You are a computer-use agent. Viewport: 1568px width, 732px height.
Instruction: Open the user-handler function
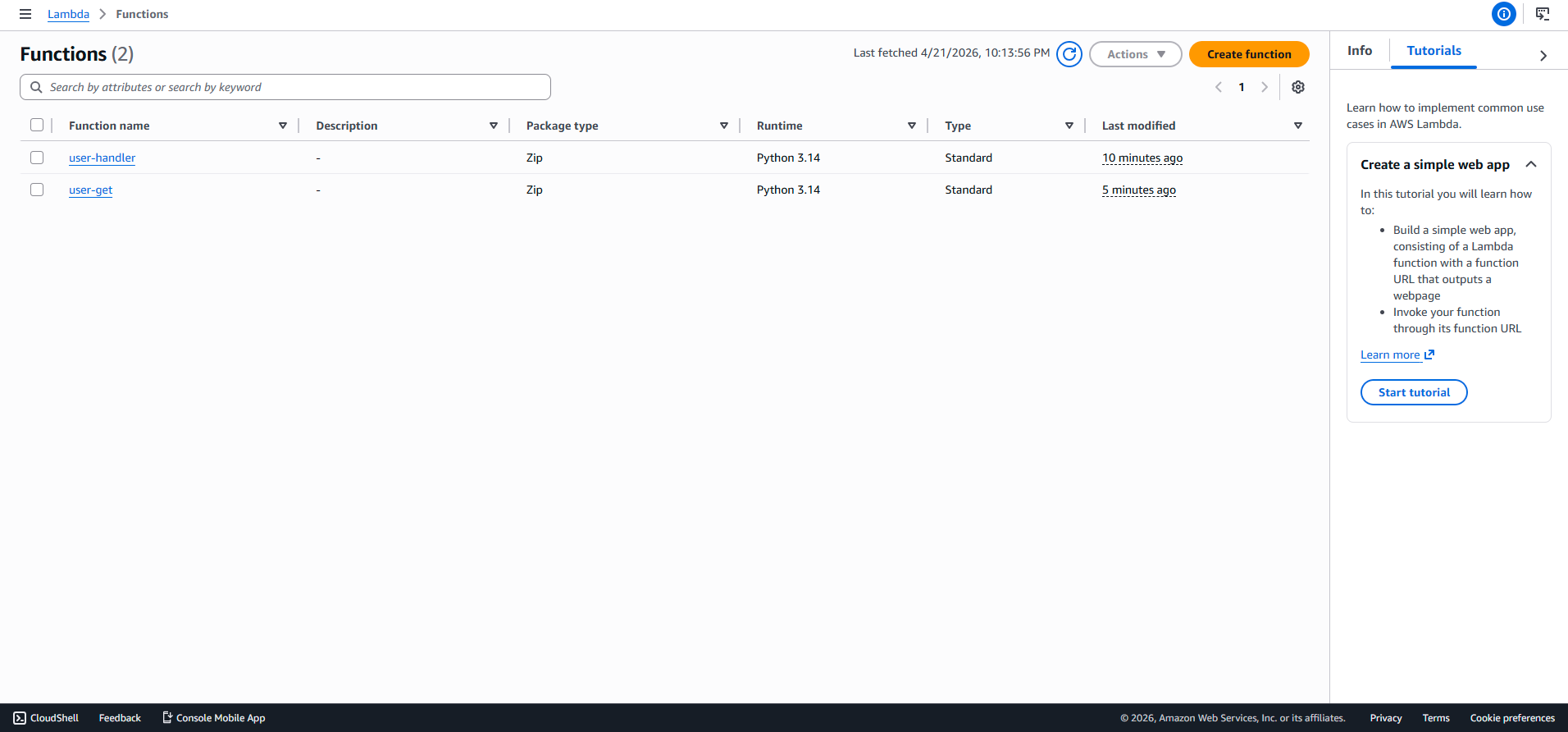point(102,158)
